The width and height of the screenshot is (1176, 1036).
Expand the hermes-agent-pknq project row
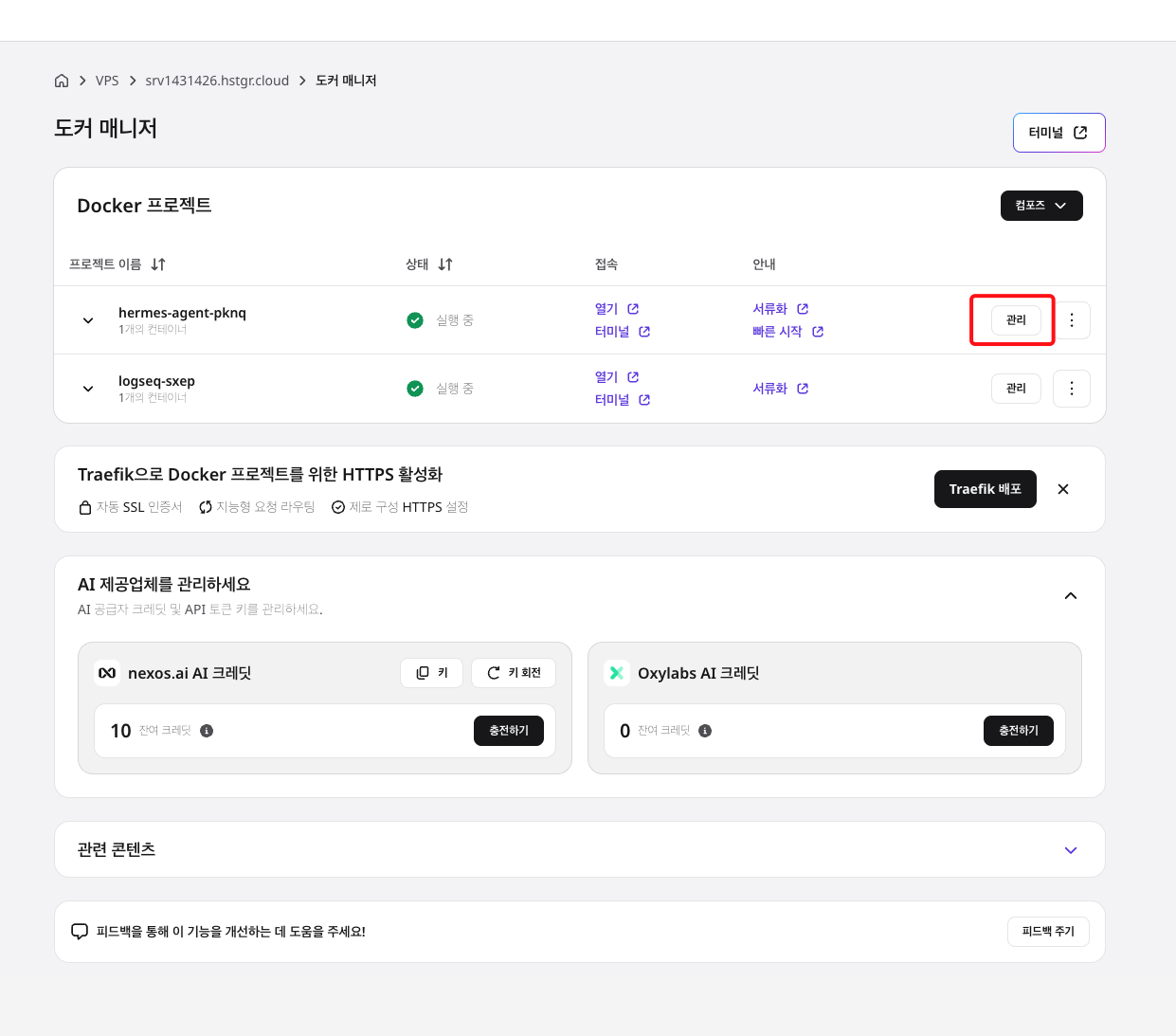tap(88, 320)
